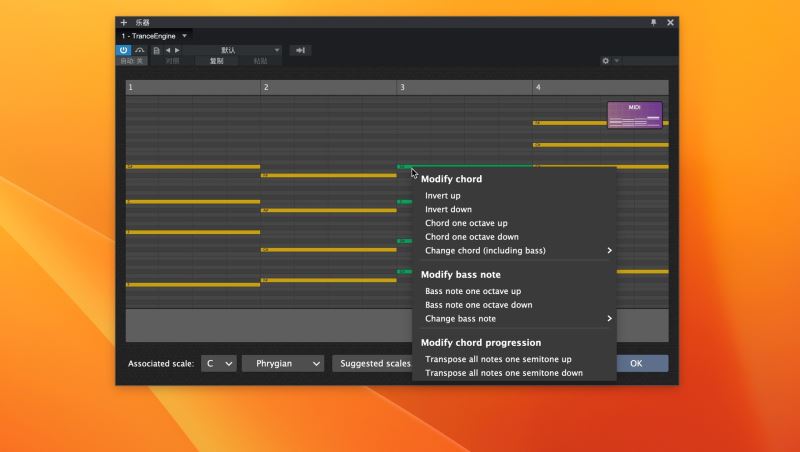
Task: Expand the Change bass note submenu
Action: pos(516,319)
